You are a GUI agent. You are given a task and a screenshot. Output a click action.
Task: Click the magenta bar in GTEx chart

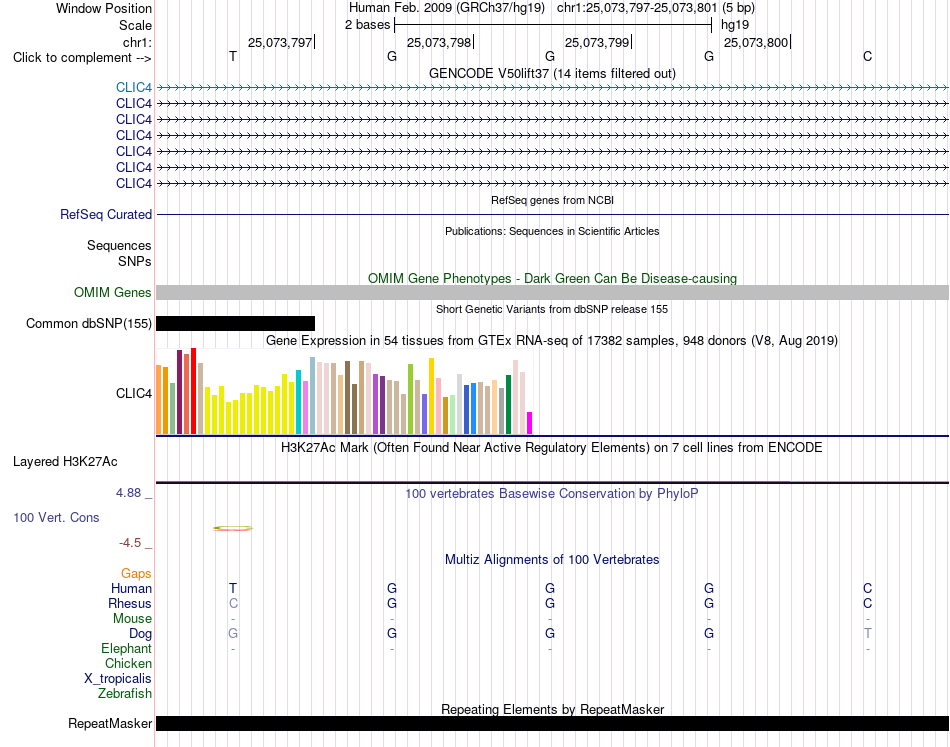[x=530, y=423]
